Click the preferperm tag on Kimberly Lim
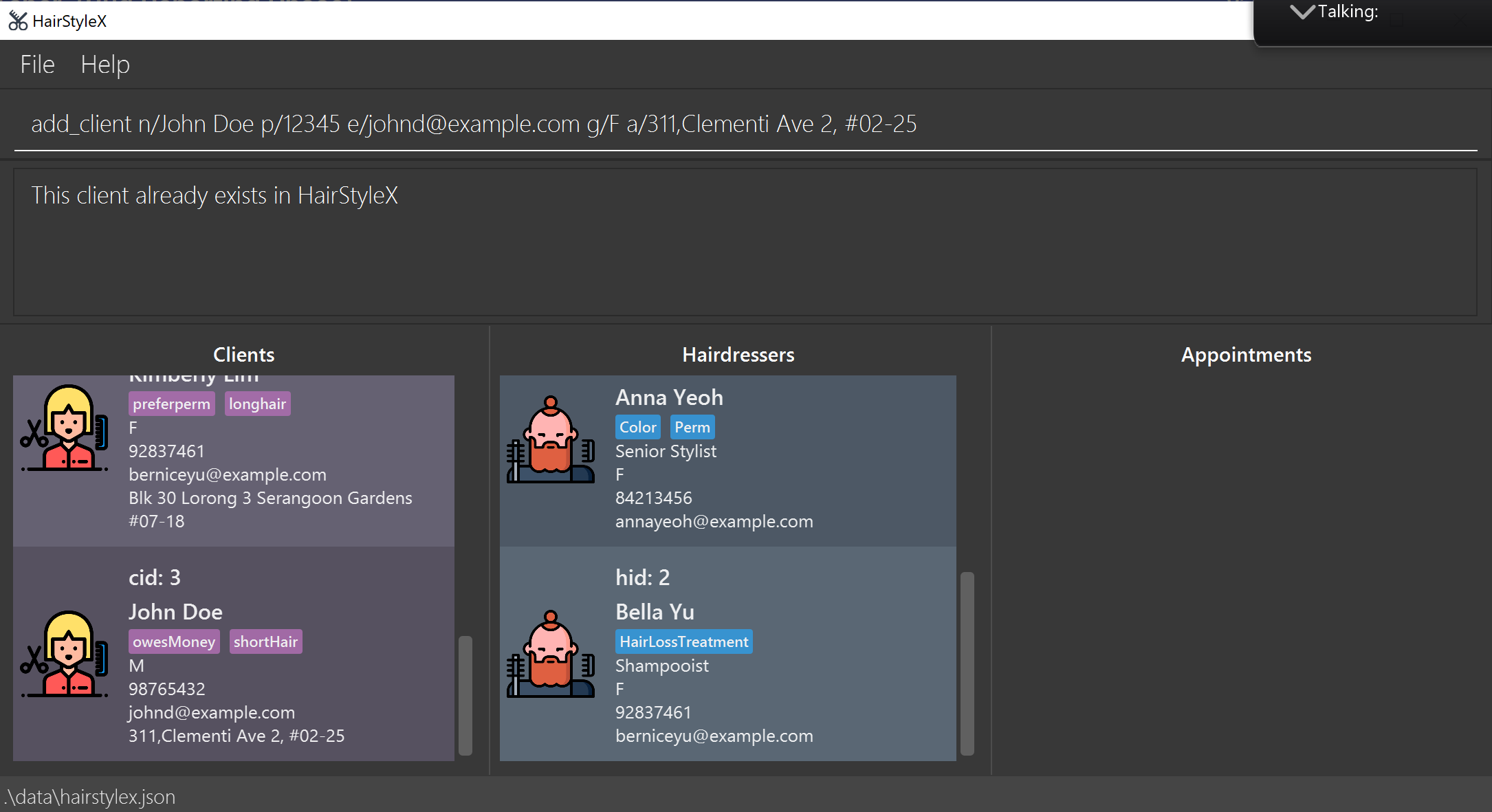Viewport: 1492px width, 812px height. [x=171, y=404]
